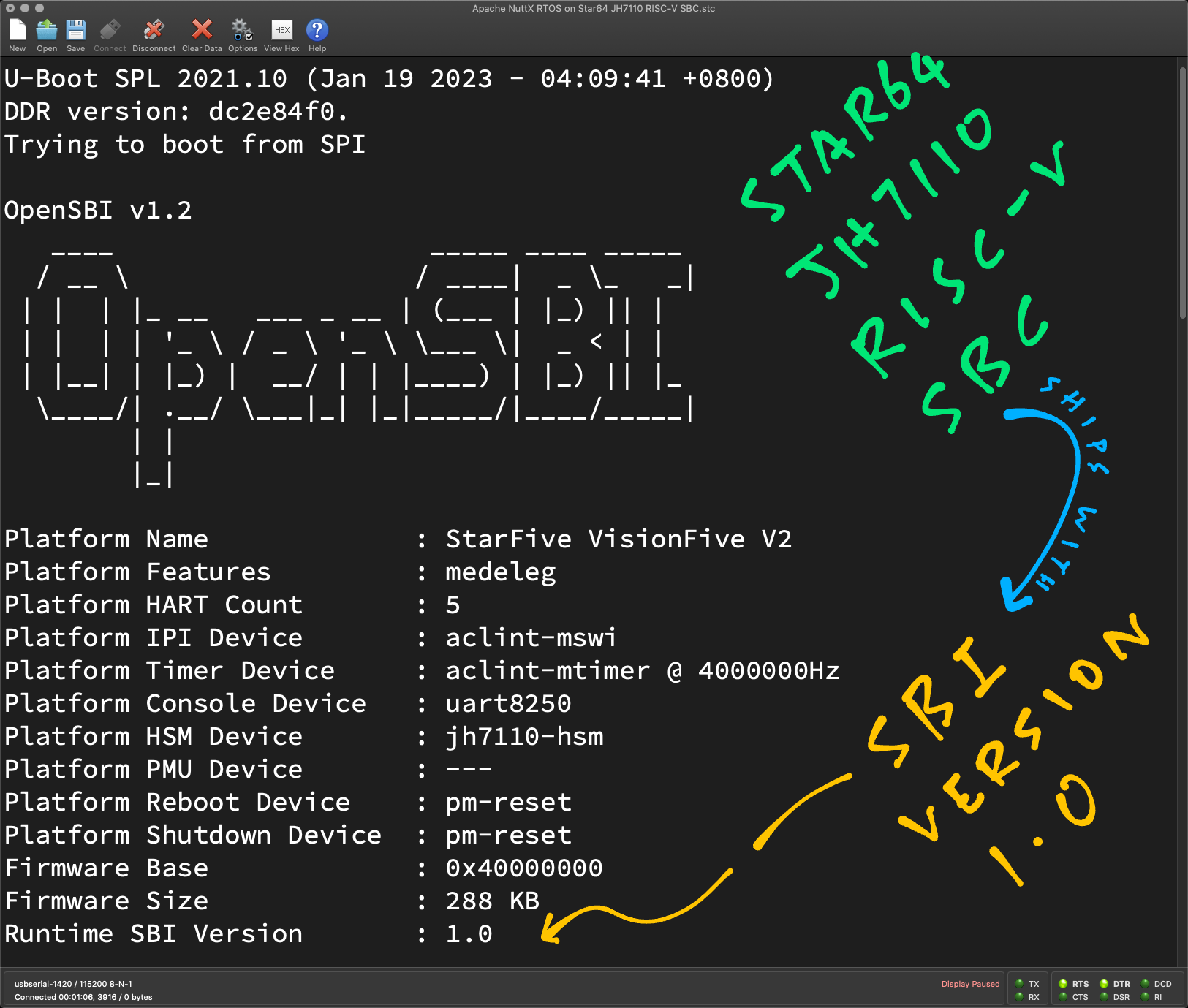Click the 'DDR version: dc2e84f0.' line
Viewport: 1188px width, 1008px height.
(176, 112)
